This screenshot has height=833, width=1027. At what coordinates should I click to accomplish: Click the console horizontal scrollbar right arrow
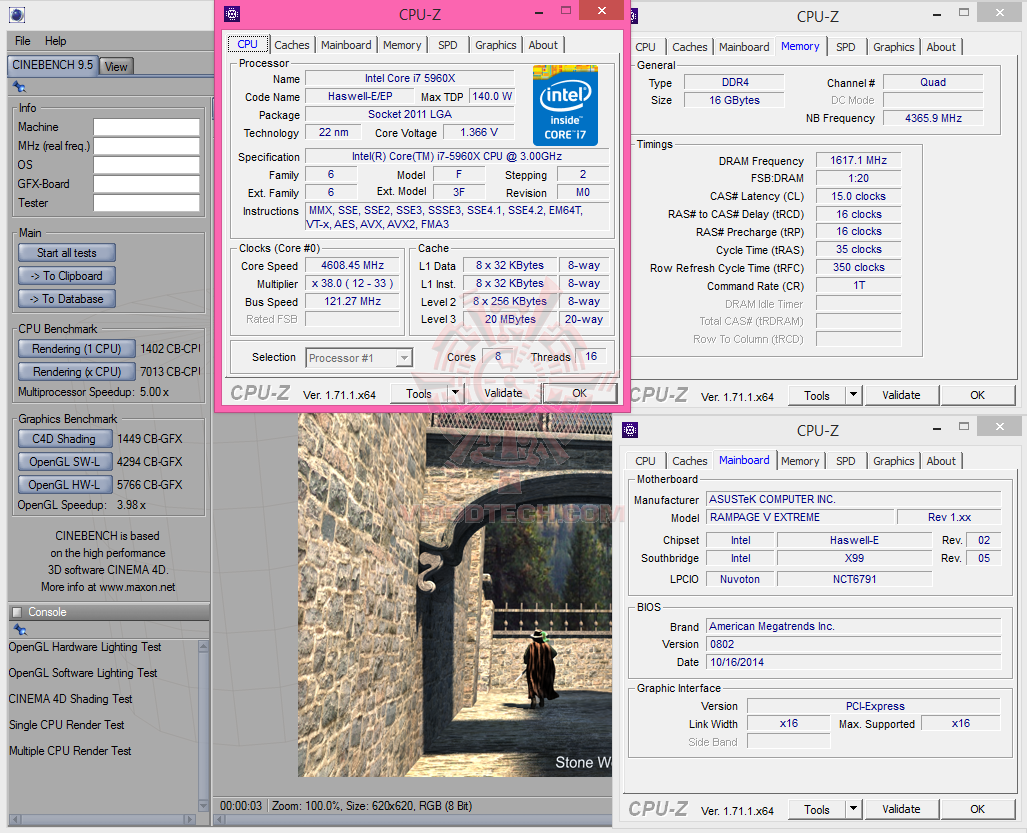click(189, 819)
